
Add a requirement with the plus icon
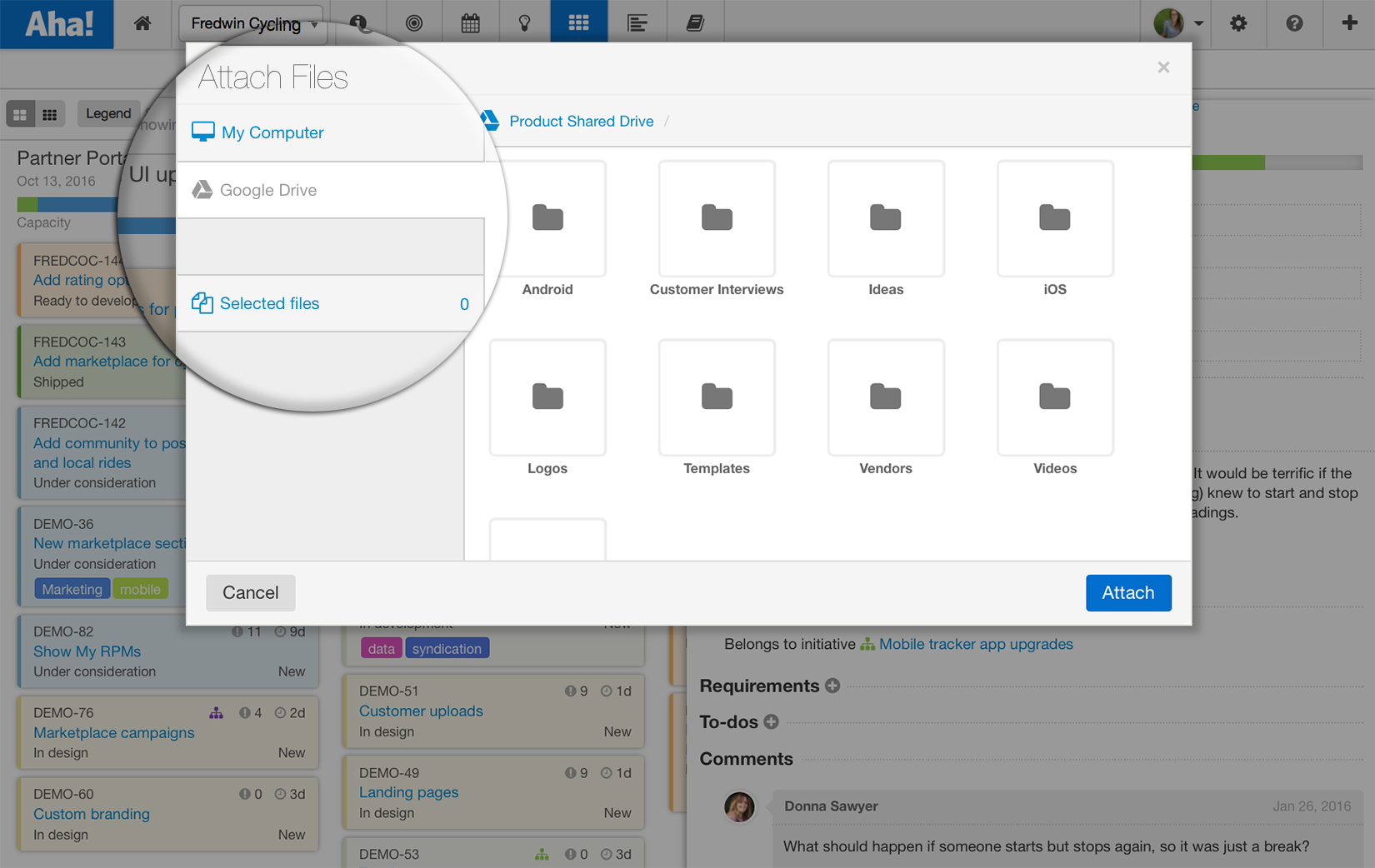(x=832, y=686)
